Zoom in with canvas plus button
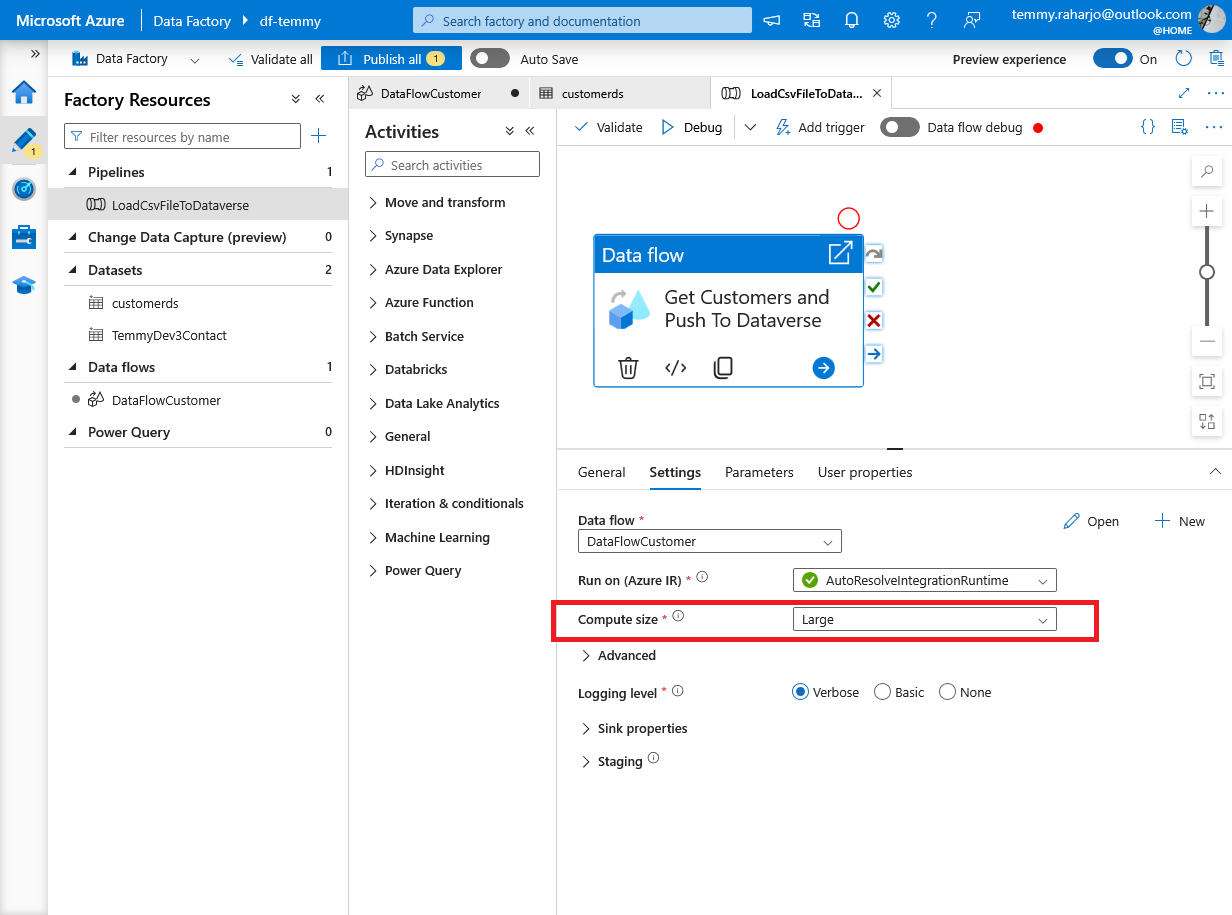 1207,211
